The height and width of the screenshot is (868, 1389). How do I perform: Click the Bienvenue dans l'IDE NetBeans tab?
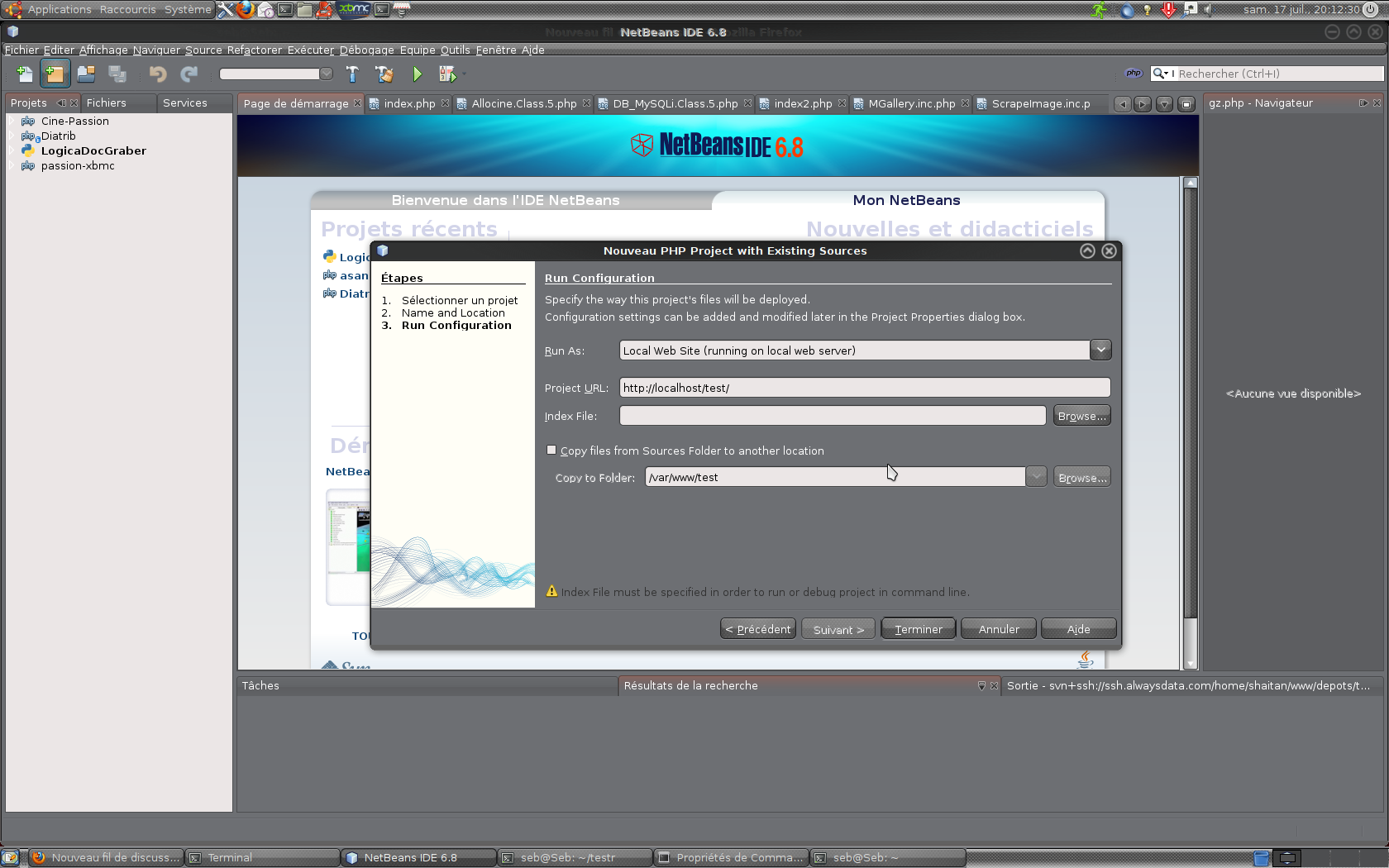point(505,200)
